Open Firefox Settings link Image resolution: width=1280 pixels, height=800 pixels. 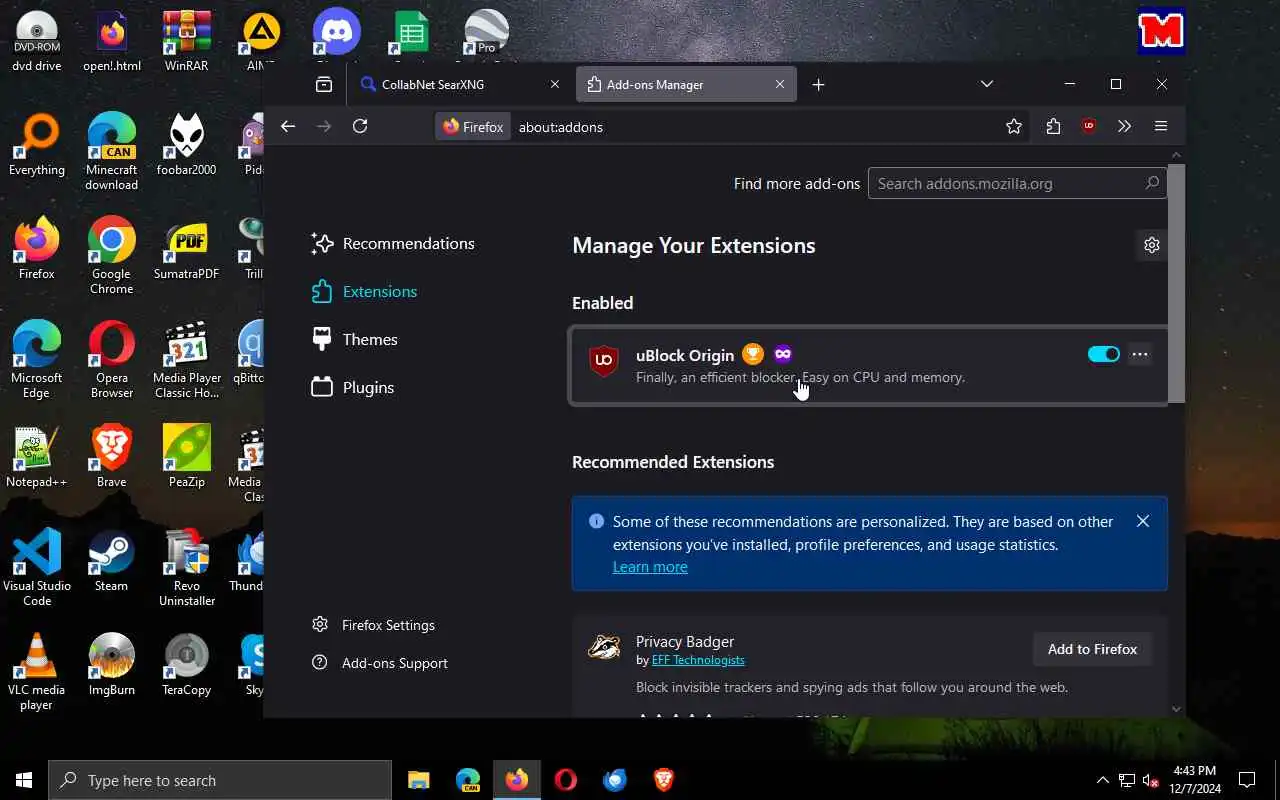coord(374,625)
